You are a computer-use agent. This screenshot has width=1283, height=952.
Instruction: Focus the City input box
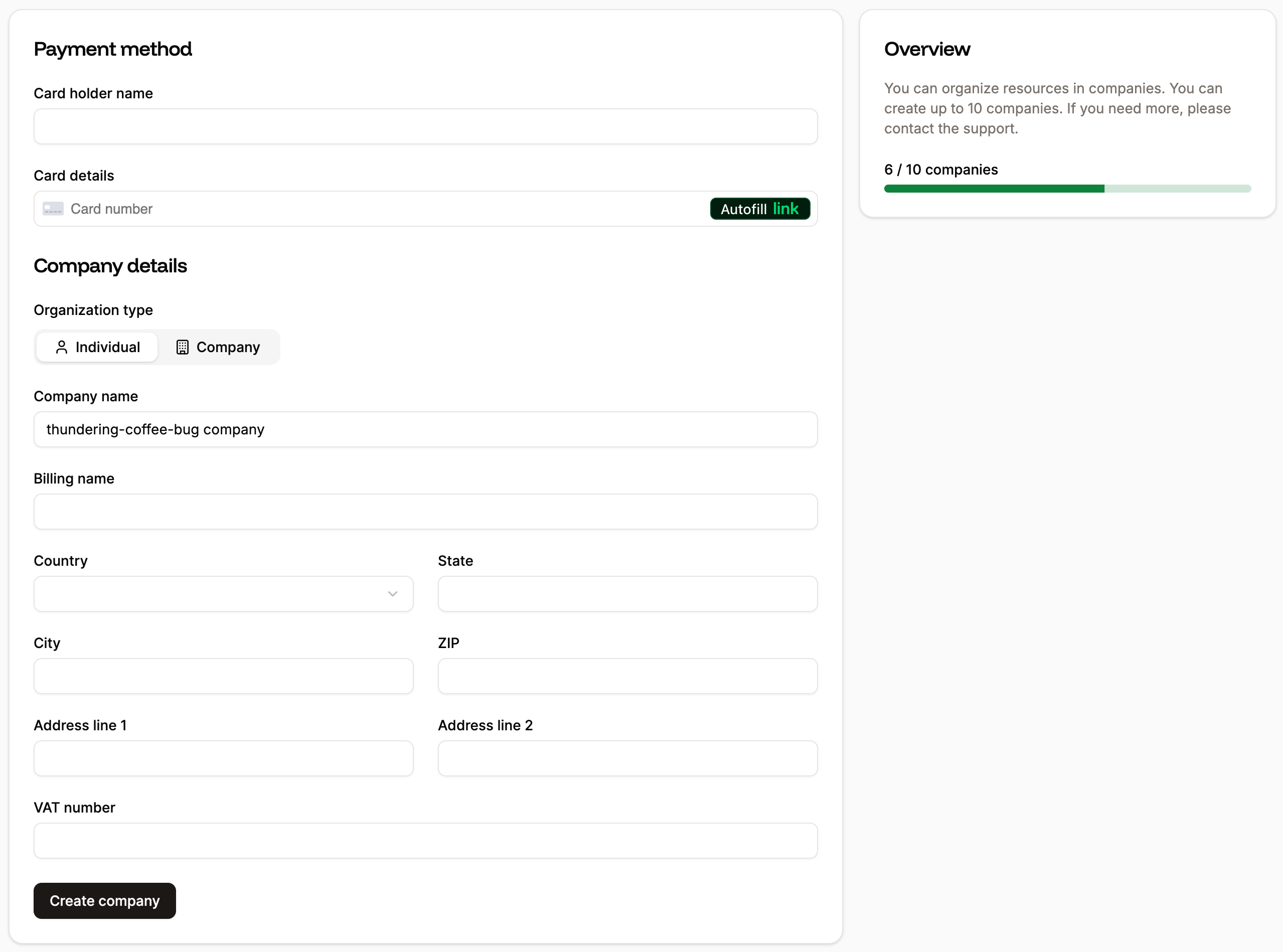(224, 676)
